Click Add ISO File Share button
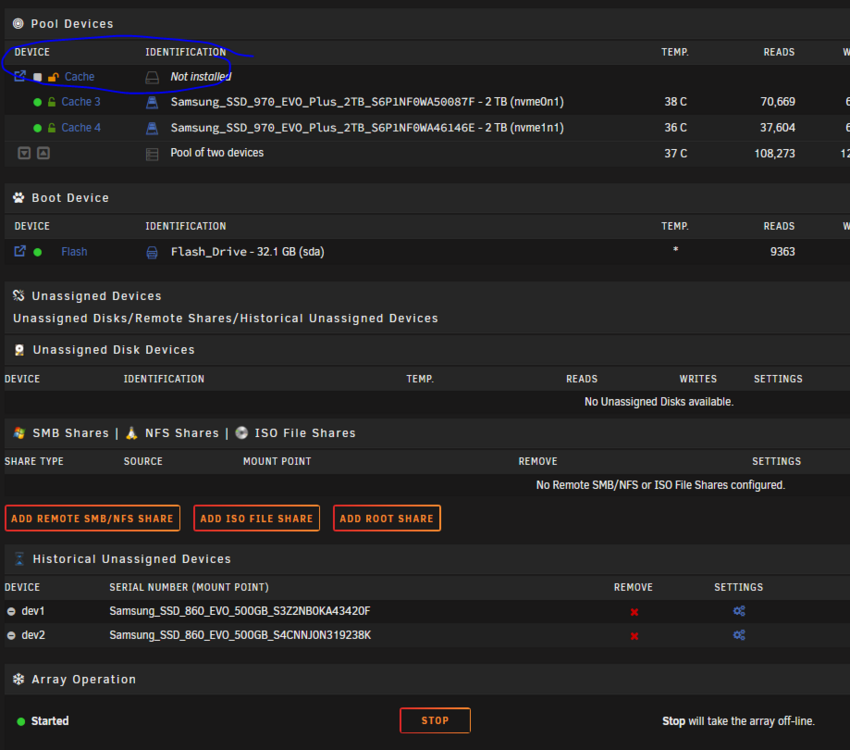This screenshot has height=750, width=850. tap(256, 518)
